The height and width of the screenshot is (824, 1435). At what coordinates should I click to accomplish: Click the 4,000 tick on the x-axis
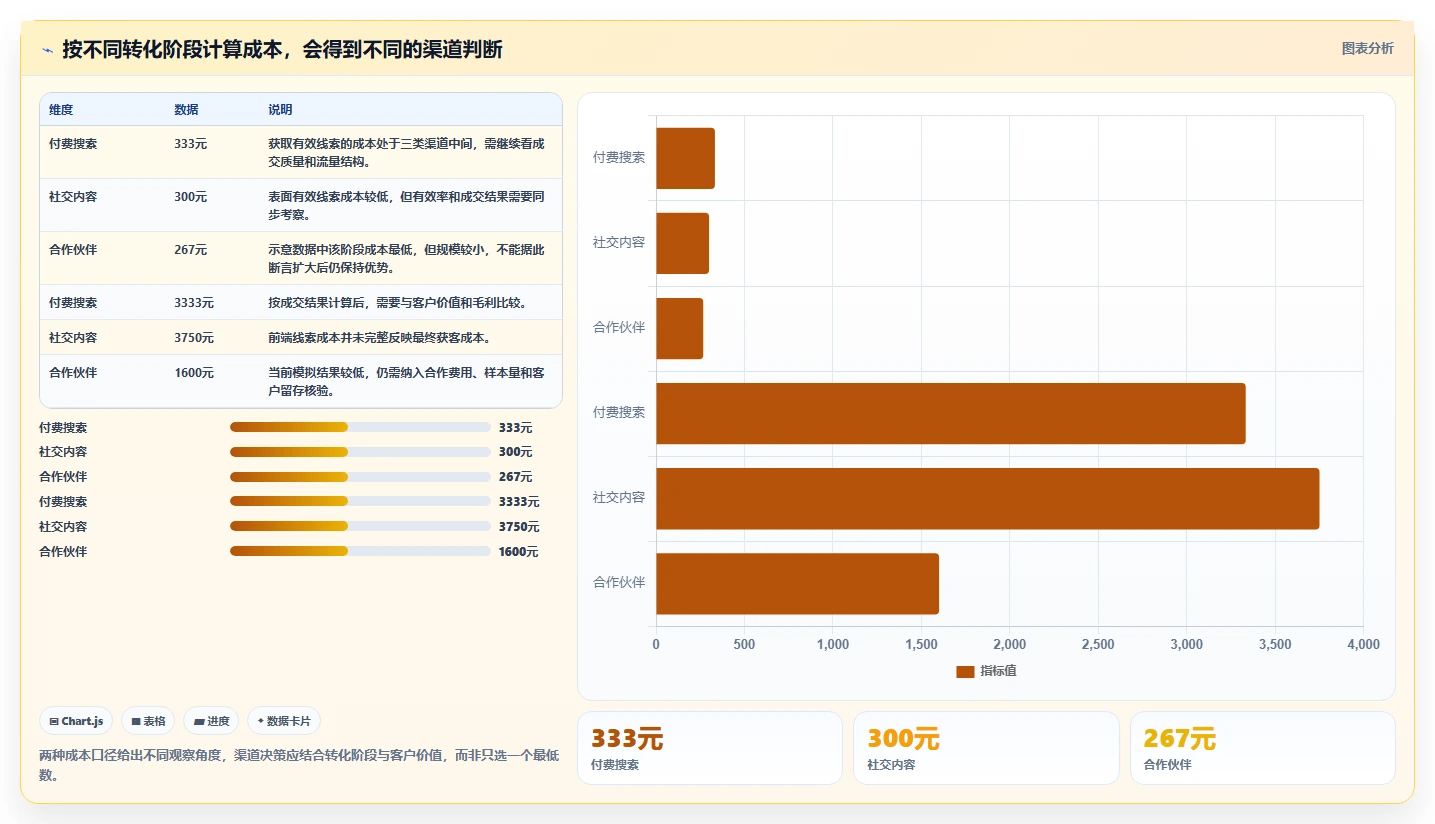pos(1363,644)
